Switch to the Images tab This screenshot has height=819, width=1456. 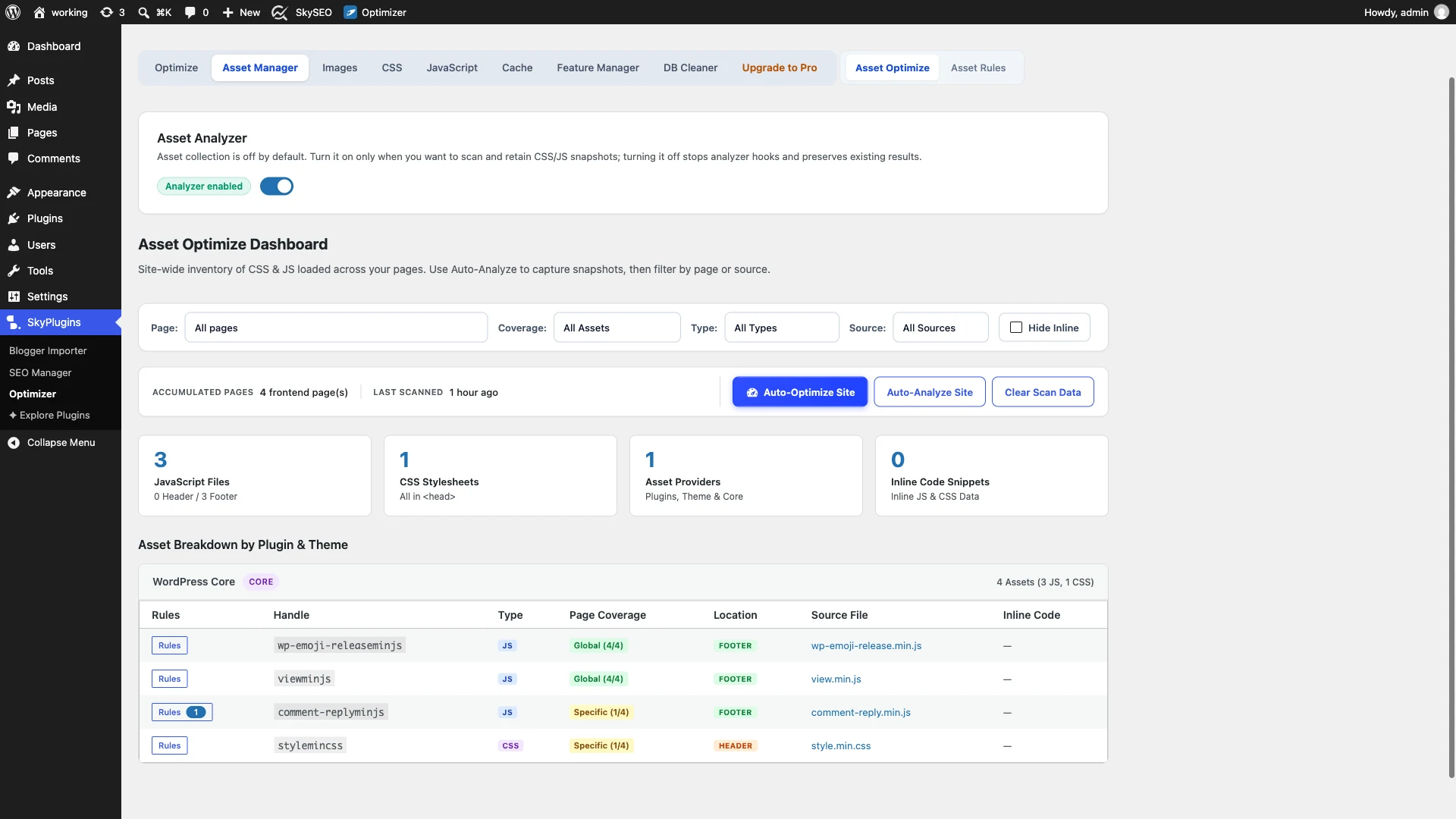pos(340,67)
